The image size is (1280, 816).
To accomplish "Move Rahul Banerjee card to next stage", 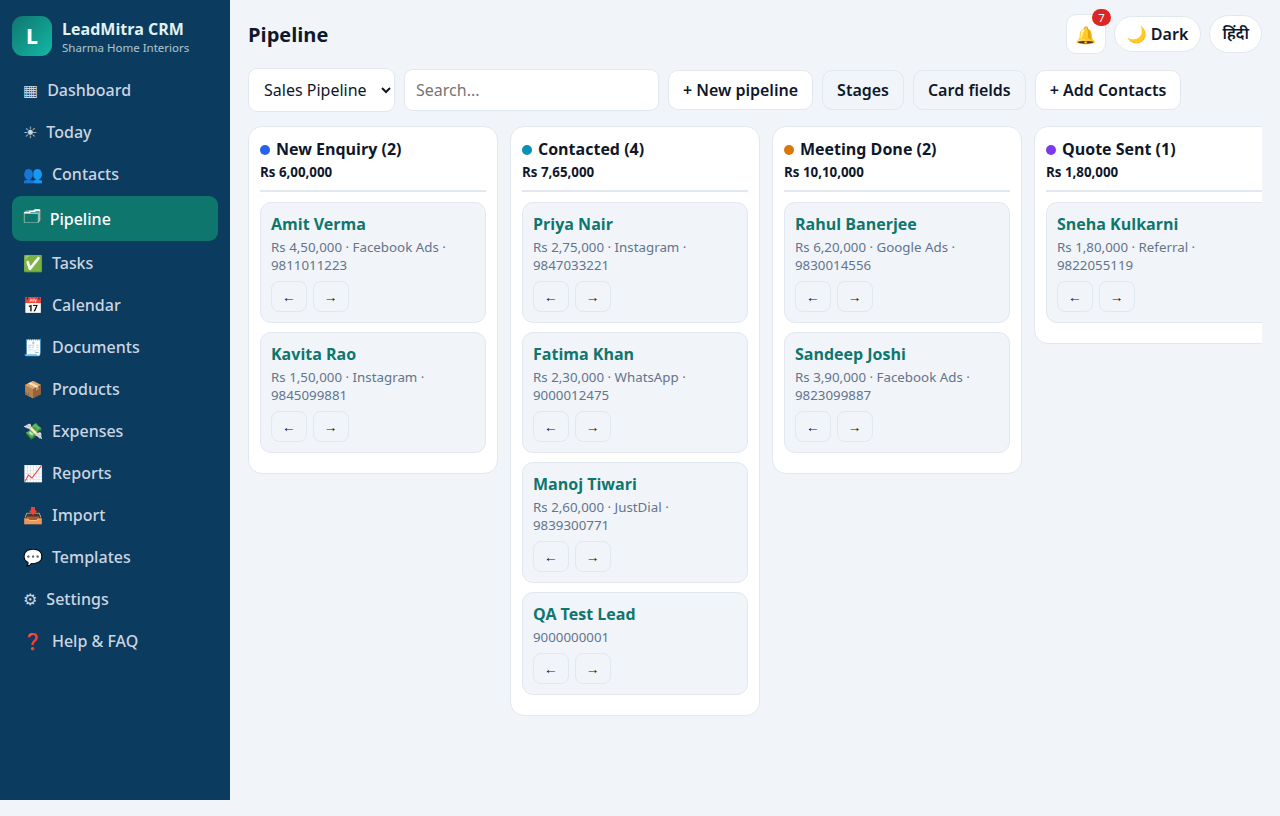I will (855, 297).
